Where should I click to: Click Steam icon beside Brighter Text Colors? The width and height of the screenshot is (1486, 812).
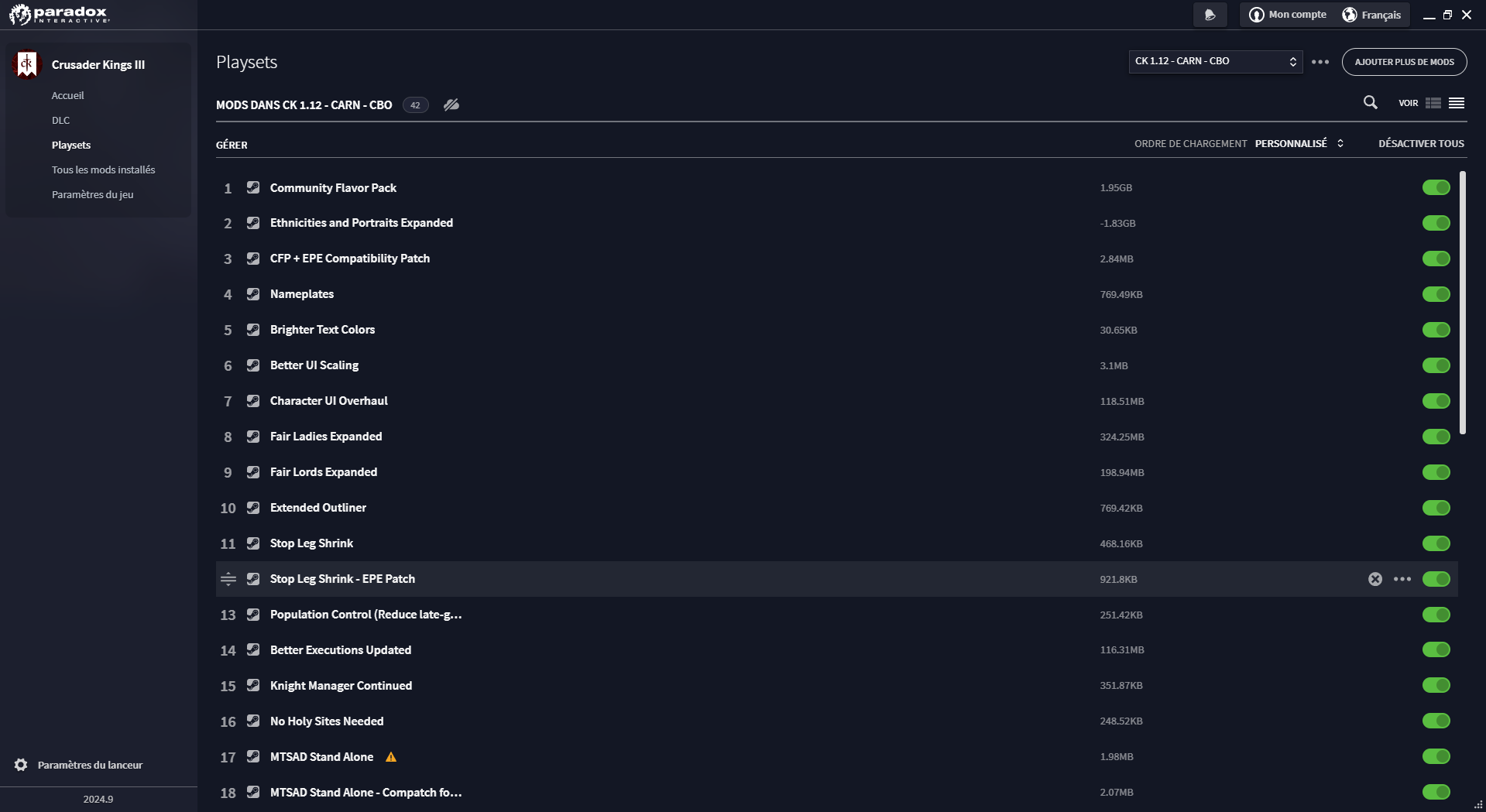coord(253,330)
